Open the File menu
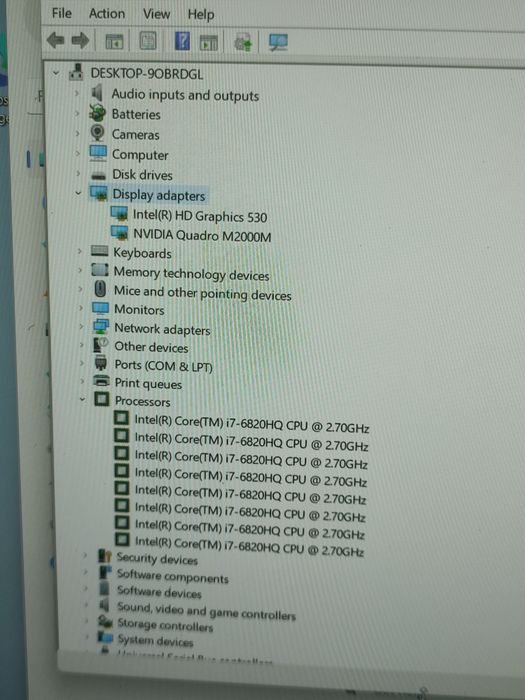The image size is (525, 700). tap(62, 13)
